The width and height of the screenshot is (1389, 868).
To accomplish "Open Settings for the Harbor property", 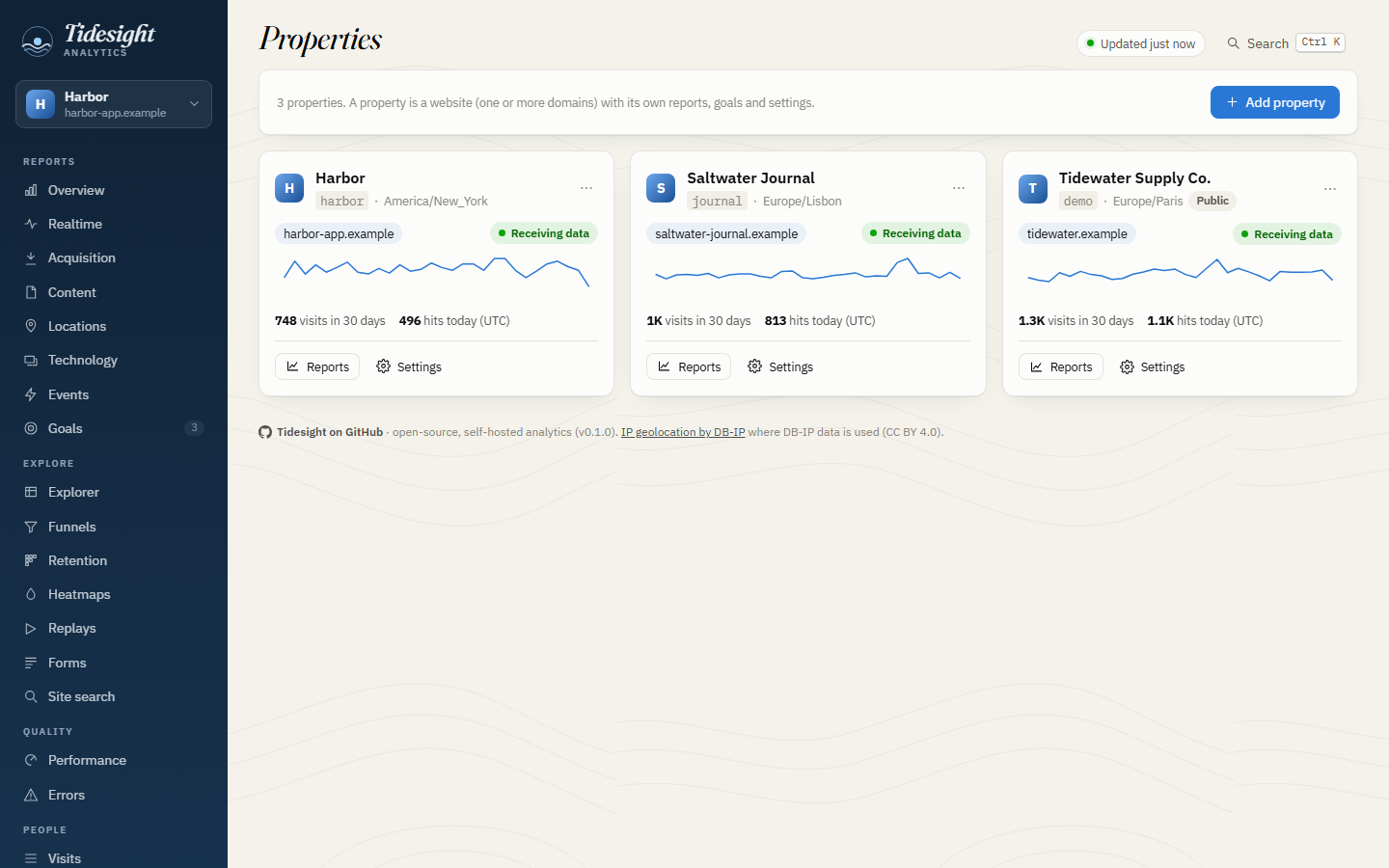I will pyautogui.click(x=409, y=366).
